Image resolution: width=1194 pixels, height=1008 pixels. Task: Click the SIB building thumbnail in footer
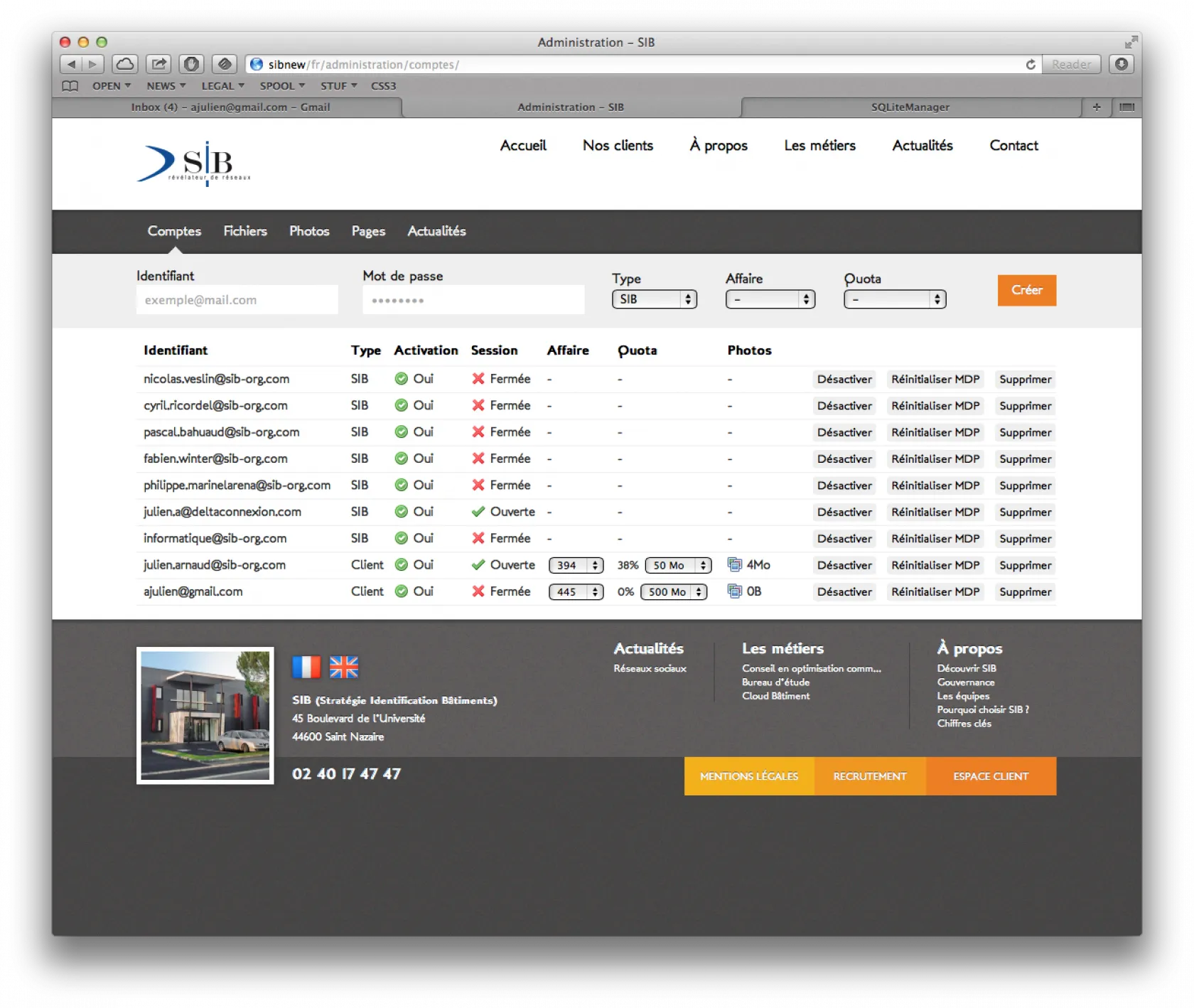click(x=205, y=715)
